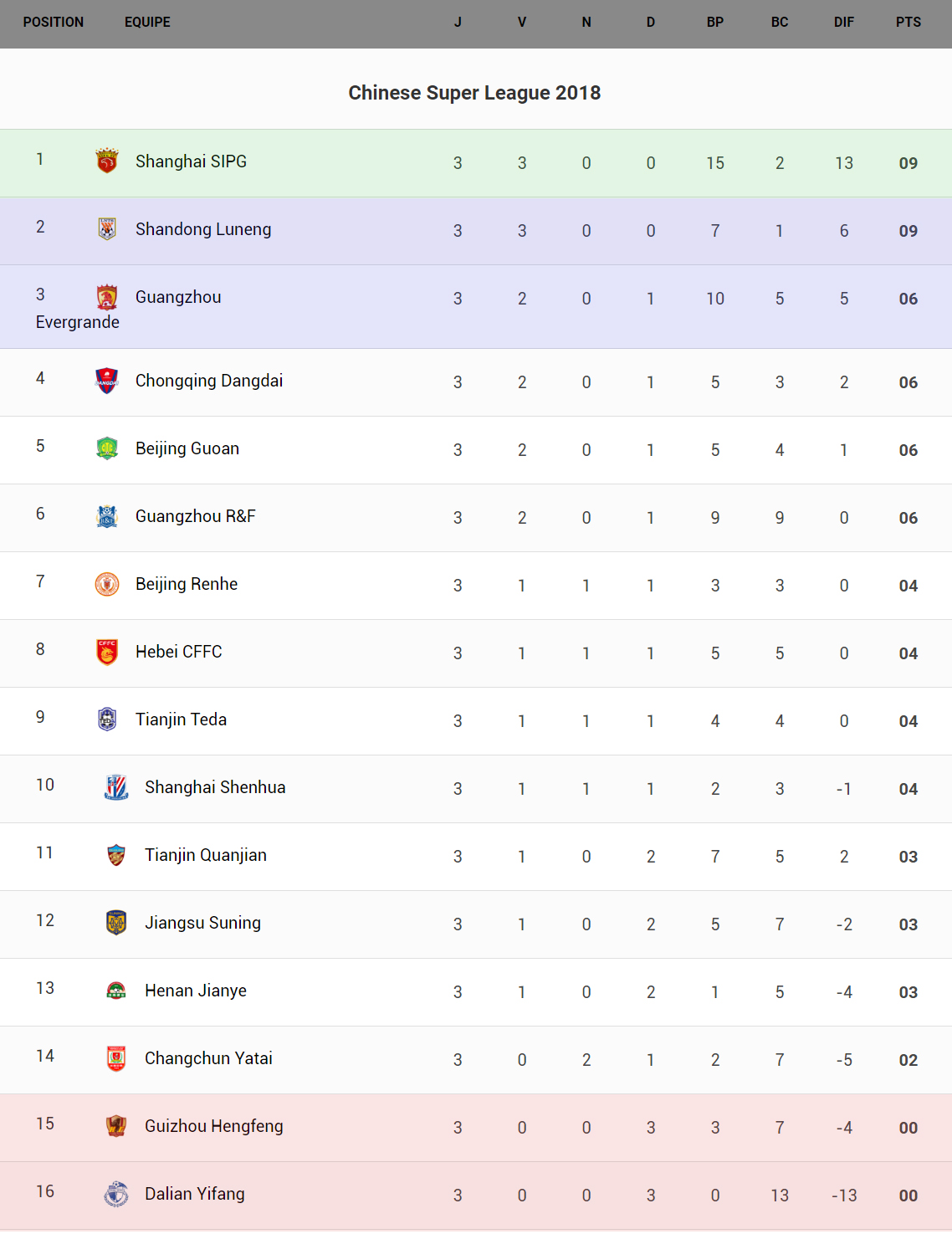Click the Shanghai Shenhua club logo

[x=116, y=787]
